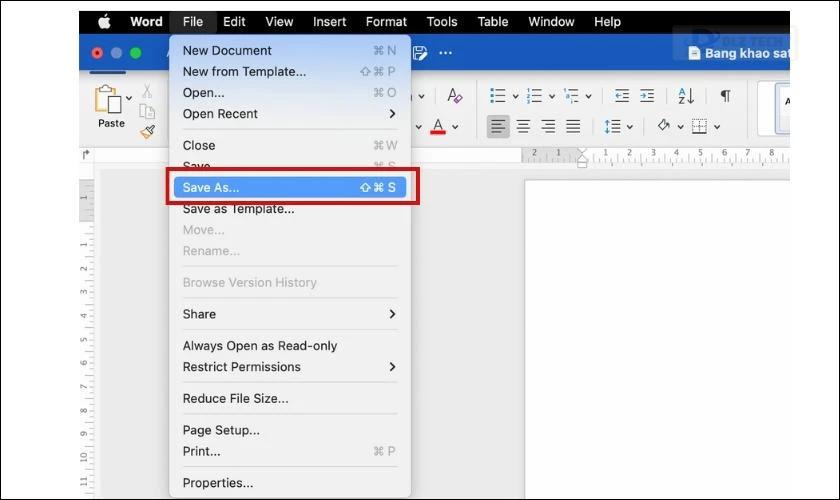Click the Clear Formatting icon

(454, 96)
